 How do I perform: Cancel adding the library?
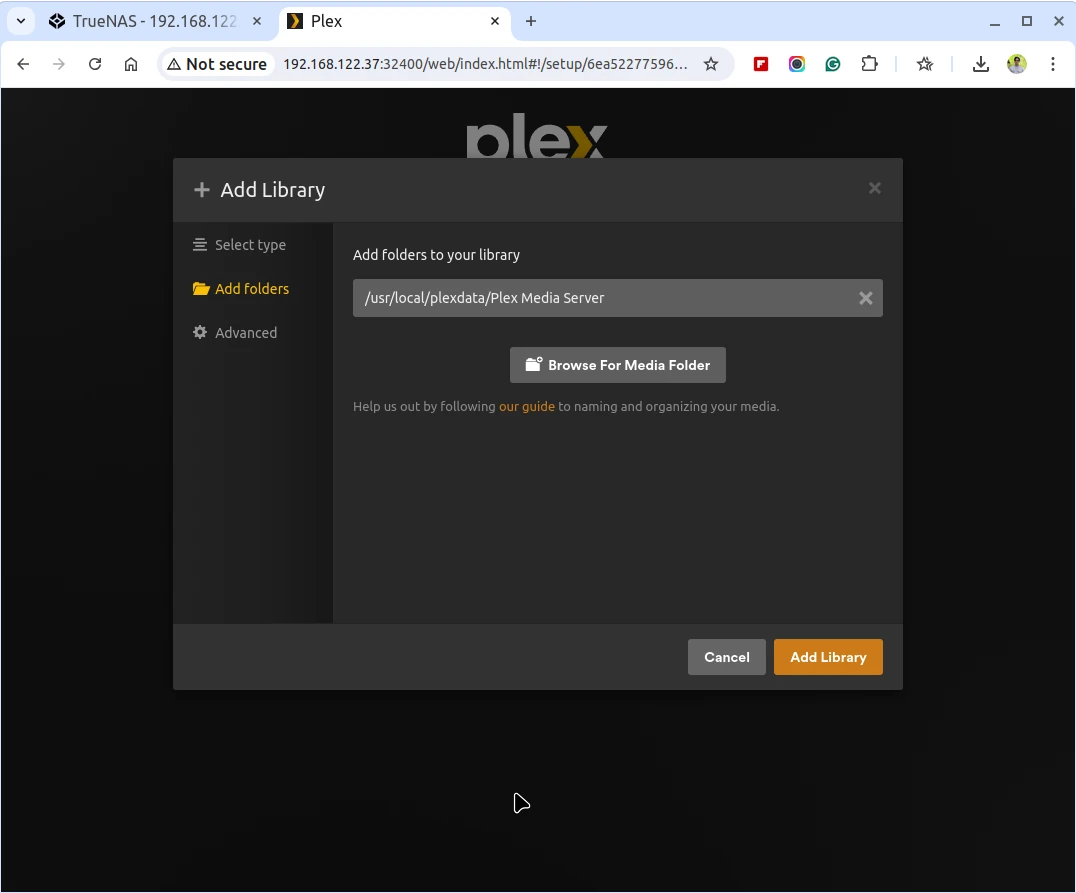[727, 657]
